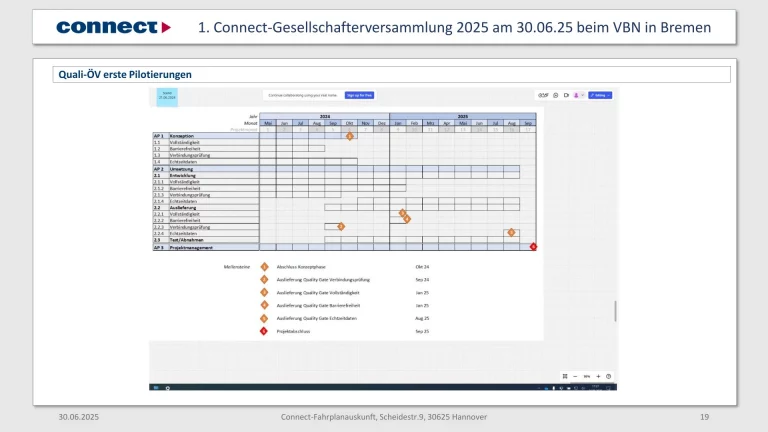
Task: Select the Auslieferung Quality Gate Verbindungsprüfung text
Action: coord(323,280)
